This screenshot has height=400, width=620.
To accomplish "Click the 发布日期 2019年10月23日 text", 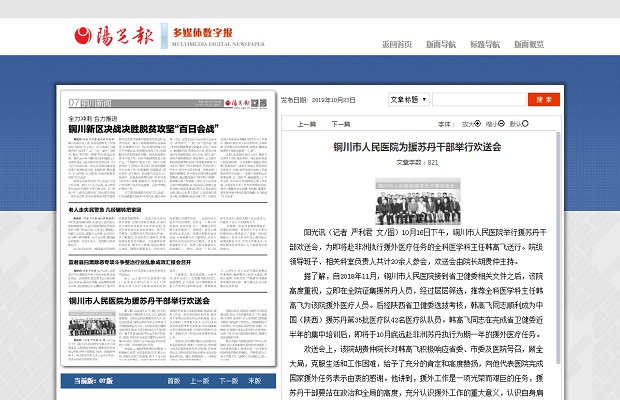I will (x=318, y=100).
